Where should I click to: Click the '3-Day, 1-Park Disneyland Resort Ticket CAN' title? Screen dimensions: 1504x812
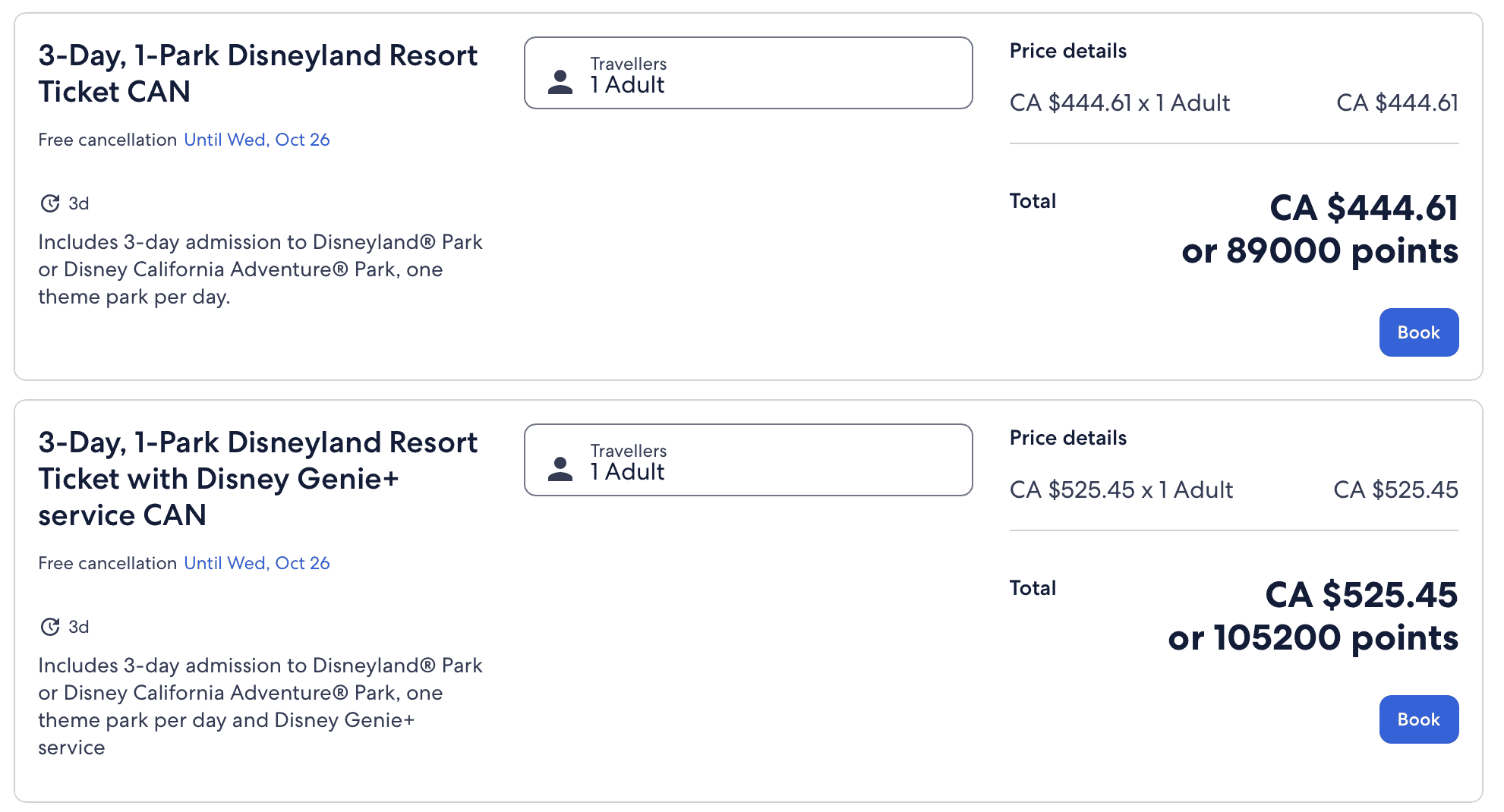tap(258, 74)
